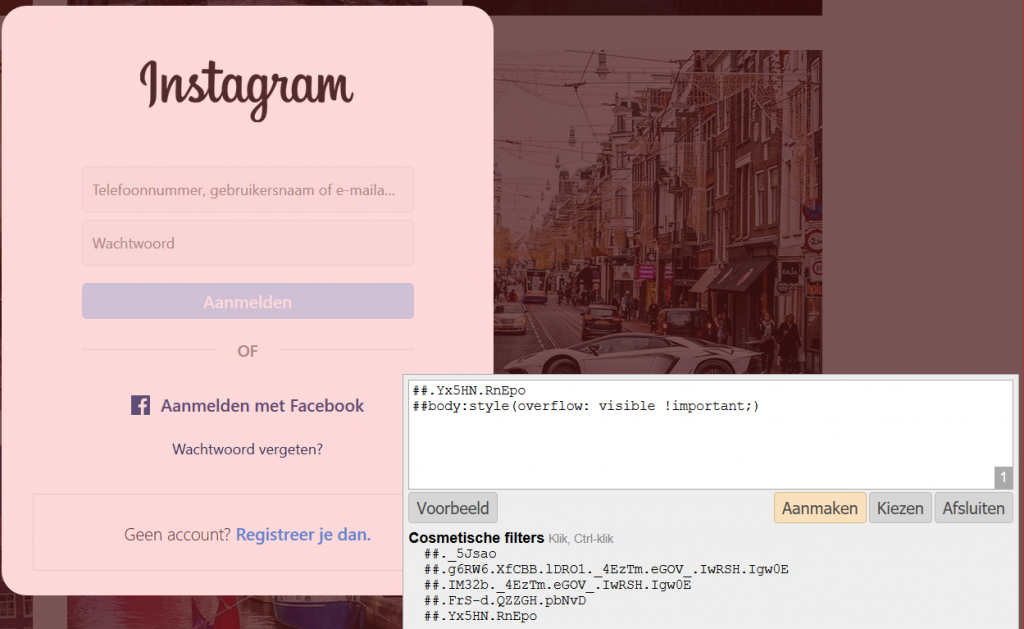Click the Aanmaken create button
The width and height of the screenshot is (1024, 629).
(x=820, y=508)
